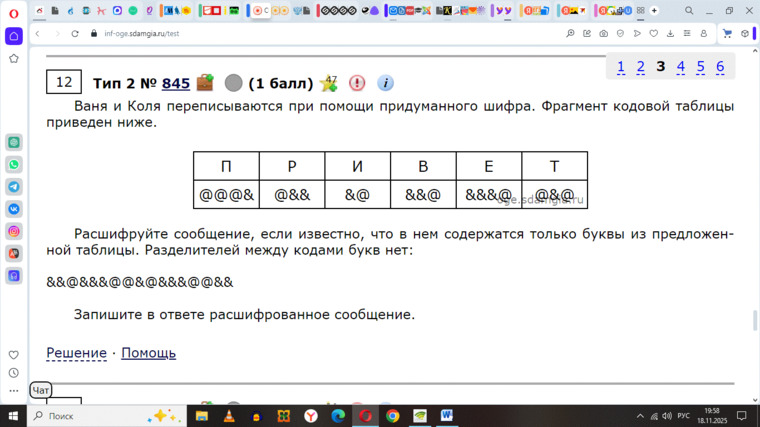Open sidebar three-dots more menu
Viewport: 760px width, 427px height.
[x=14, y=391]
